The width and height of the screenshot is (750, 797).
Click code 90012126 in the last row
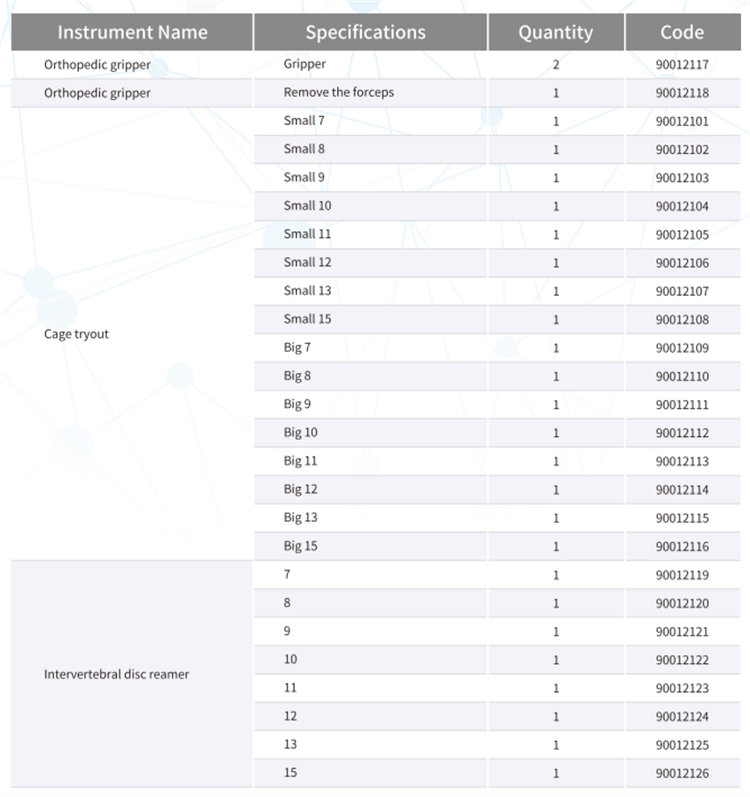point(682,773)
